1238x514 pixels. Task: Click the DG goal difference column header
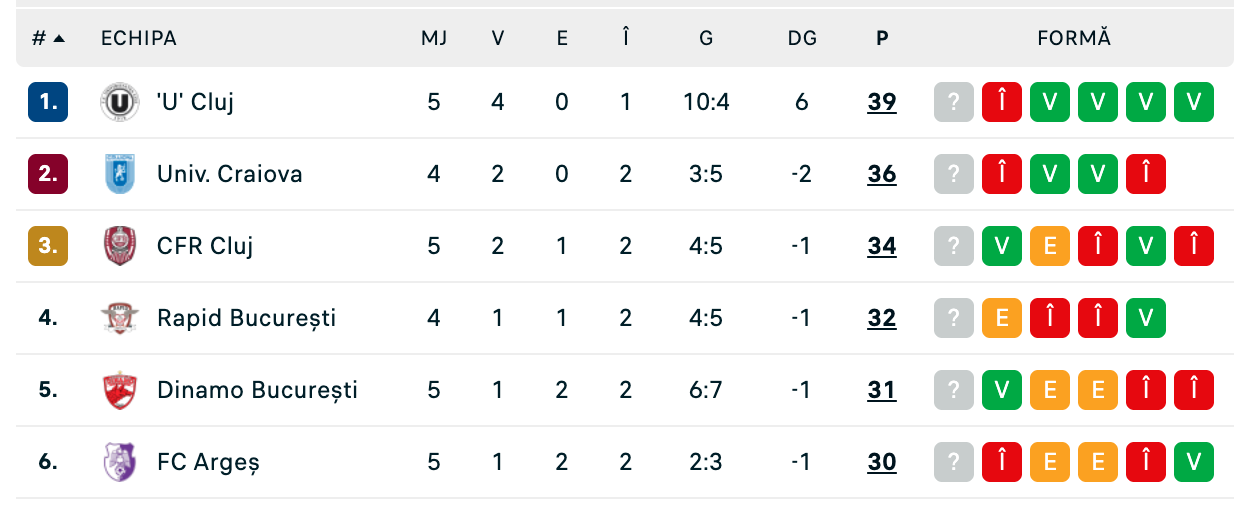click(x=802, y=39)
